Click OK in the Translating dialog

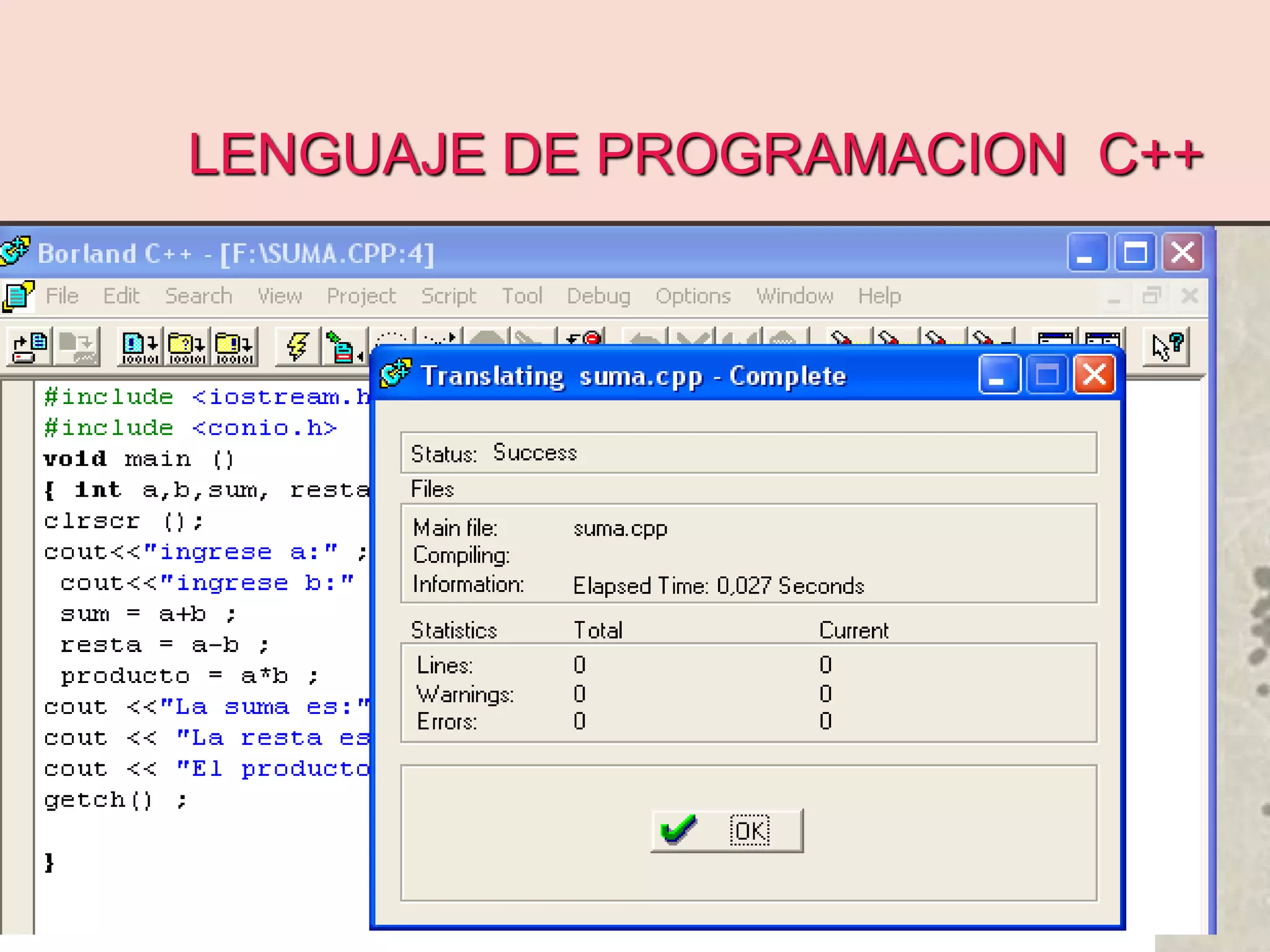(727, 831)
